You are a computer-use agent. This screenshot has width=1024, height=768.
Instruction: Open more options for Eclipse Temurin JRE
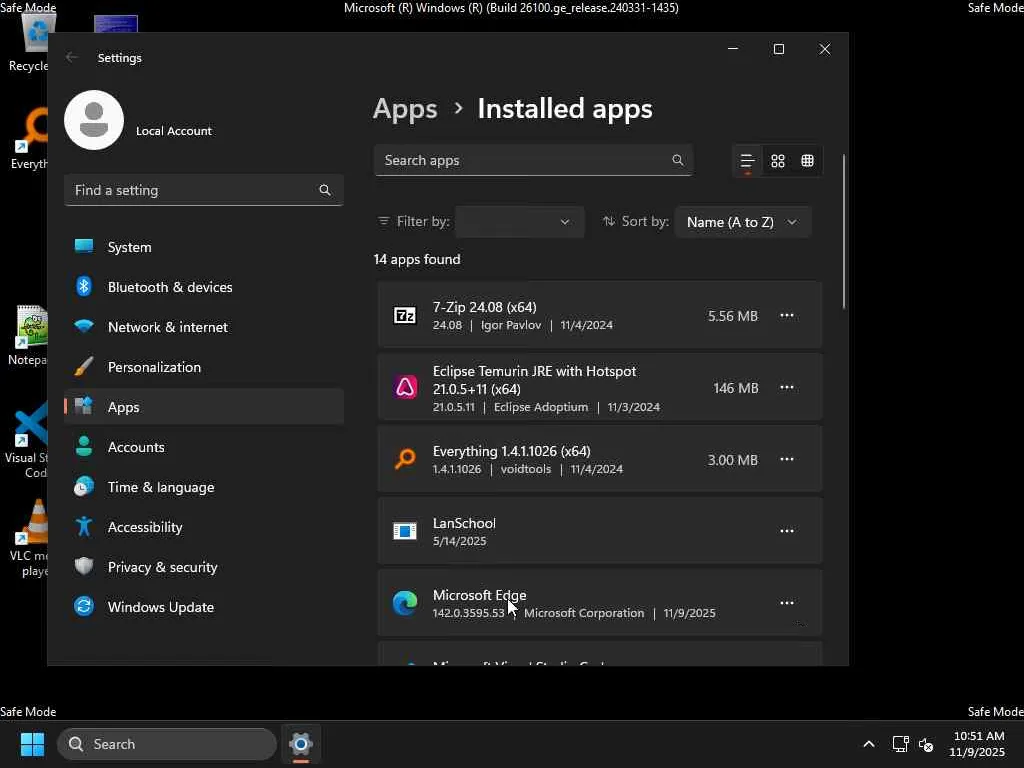tap(787, 387)
